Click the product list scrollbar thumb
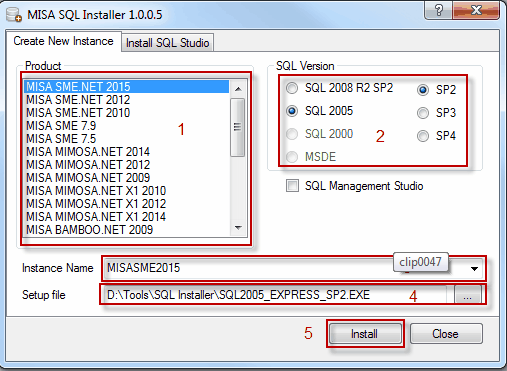 click(238, 127)
